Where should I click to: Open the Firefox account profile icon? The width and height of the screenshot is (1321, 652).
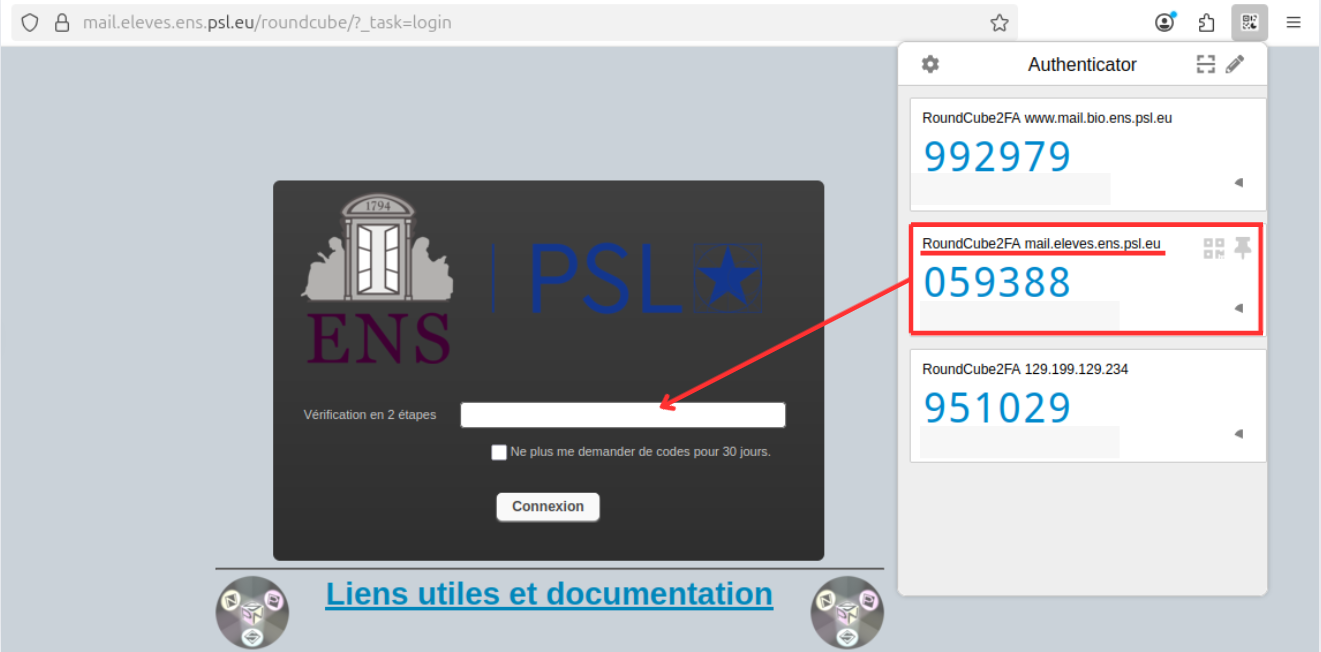[x=1165, y=22]
